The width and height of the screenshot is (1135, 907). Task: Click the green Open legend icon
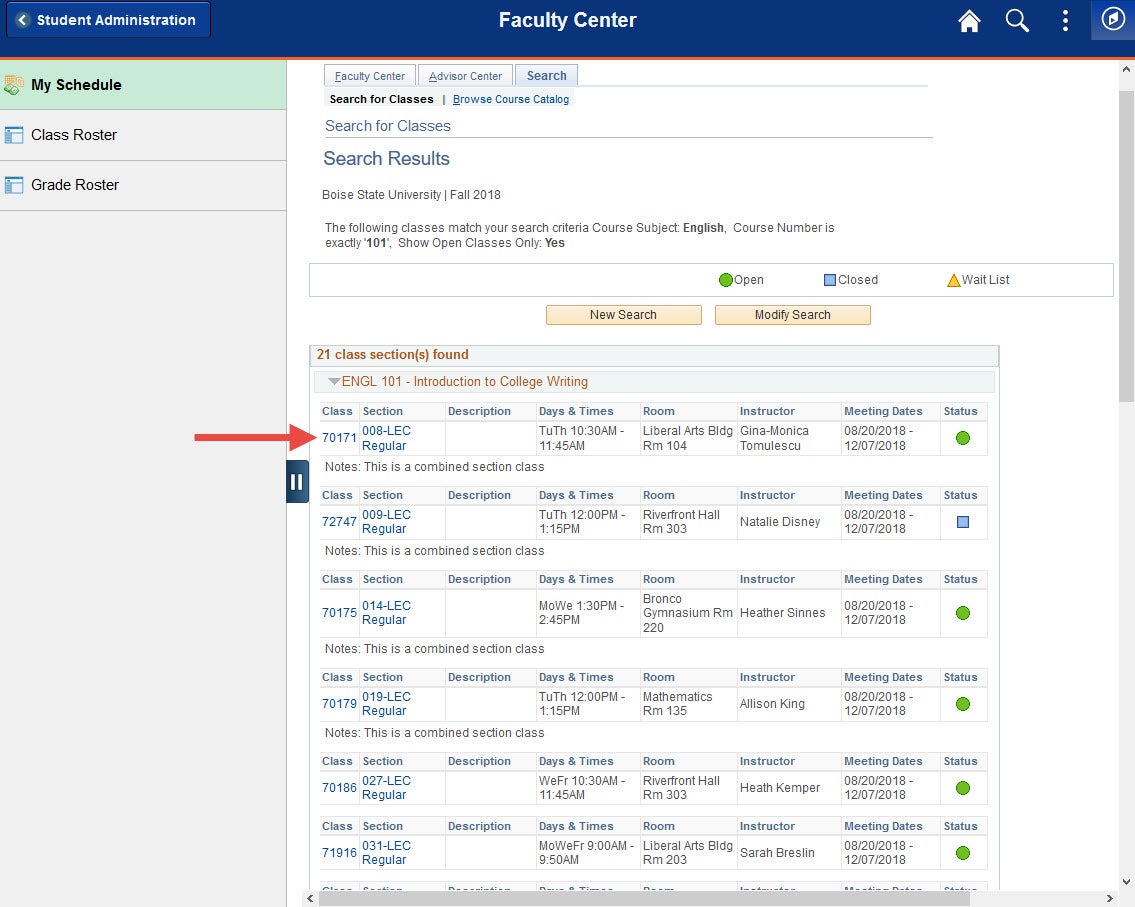[x=725, y=280]
